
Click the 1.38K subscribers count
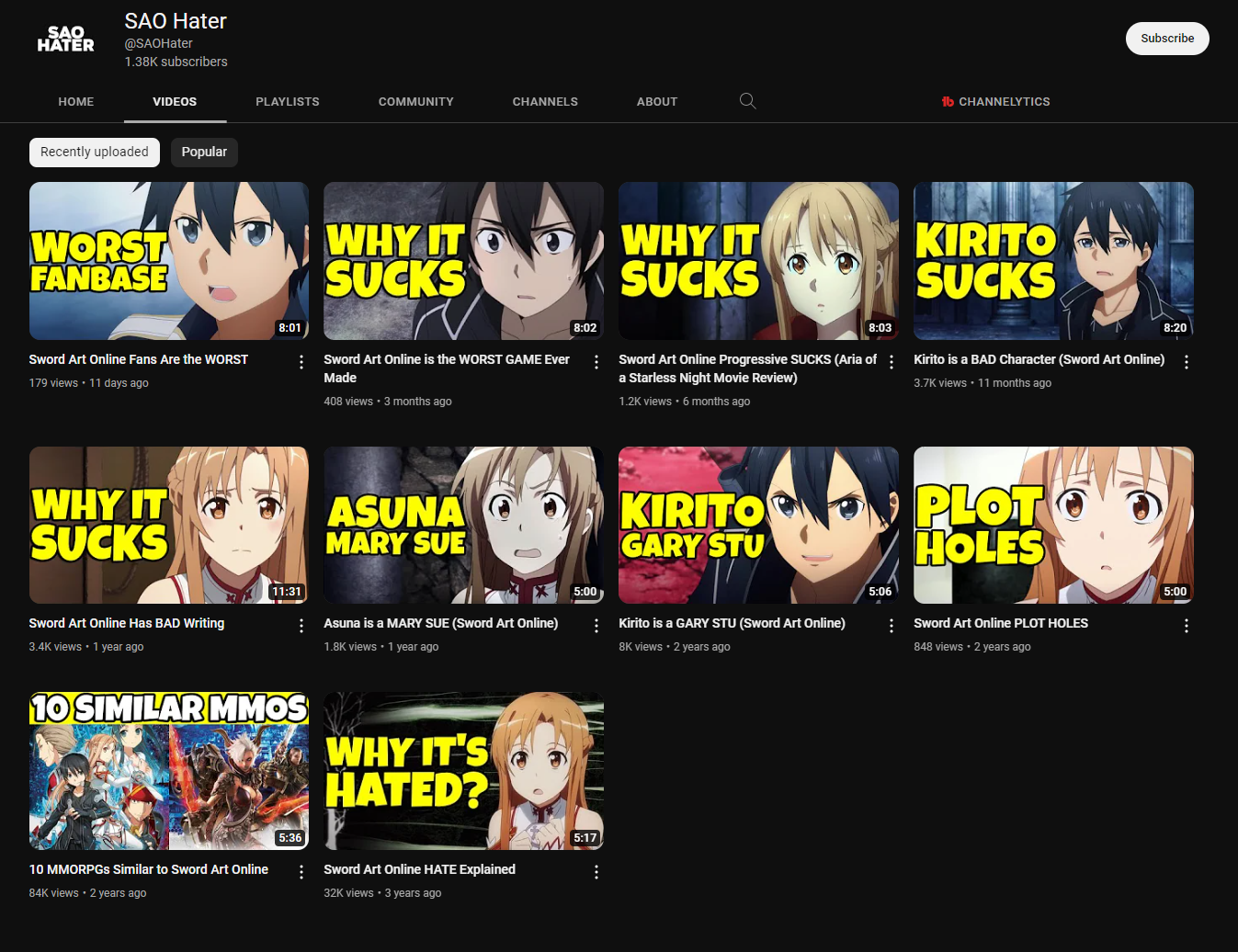coord(176,62)
